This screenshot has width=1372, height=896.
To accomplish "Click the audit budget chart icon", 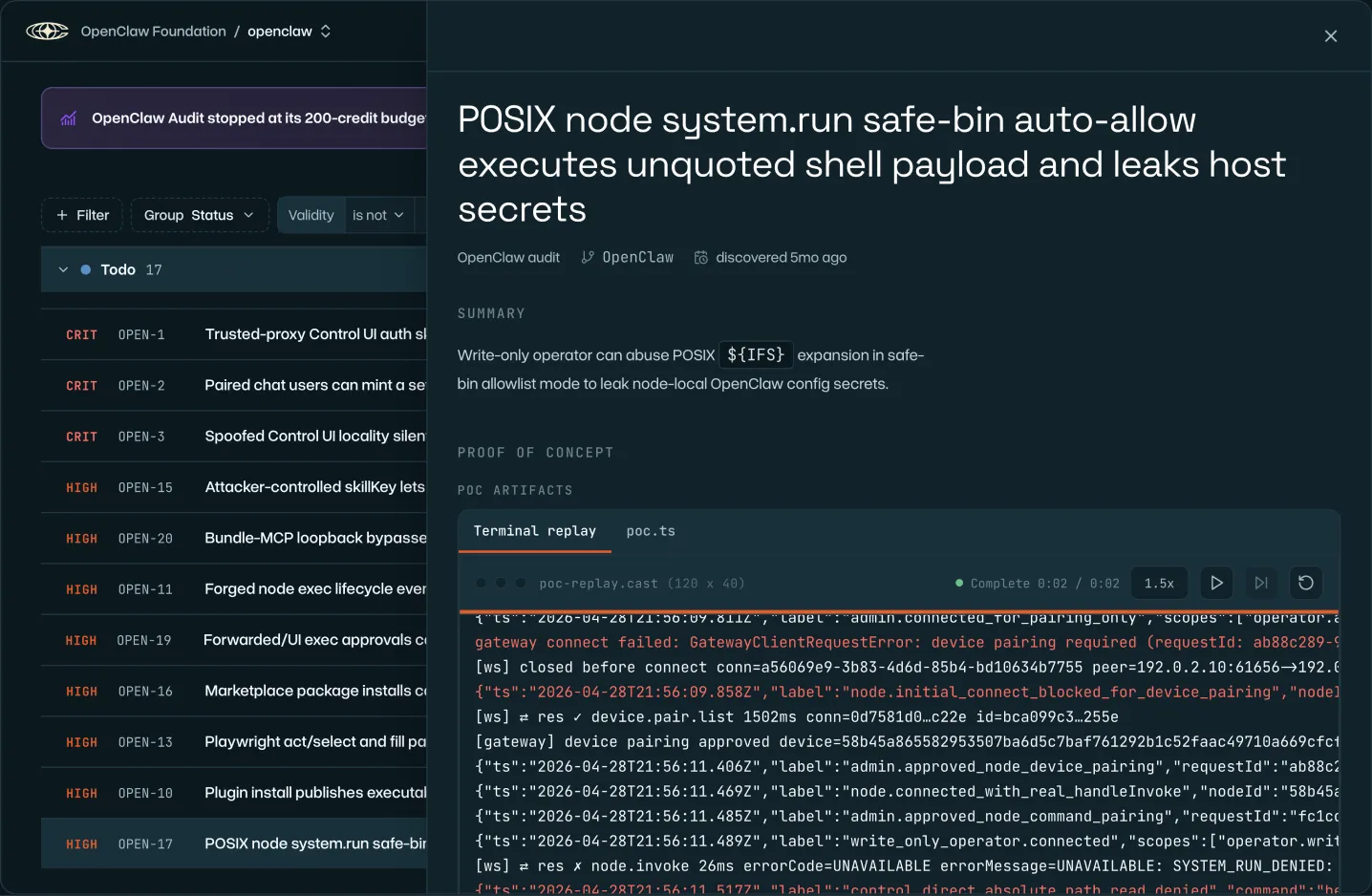I will click(x=69, y=118).
